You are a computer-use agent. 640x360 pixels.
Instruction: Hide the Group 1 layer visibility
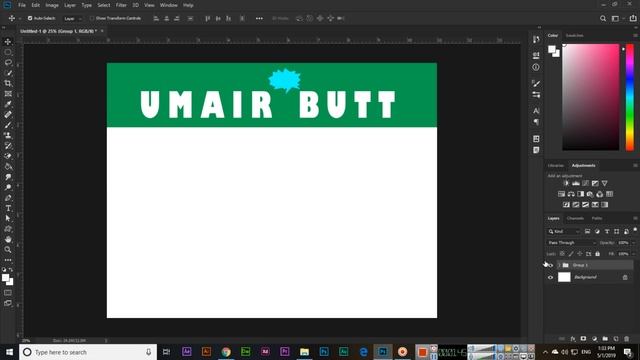tap(550, 265)
